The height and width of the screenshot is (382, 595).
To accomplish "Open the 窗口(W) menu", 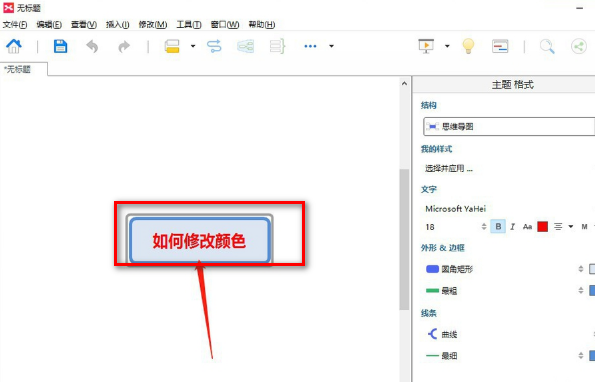I will click(225, 25).
